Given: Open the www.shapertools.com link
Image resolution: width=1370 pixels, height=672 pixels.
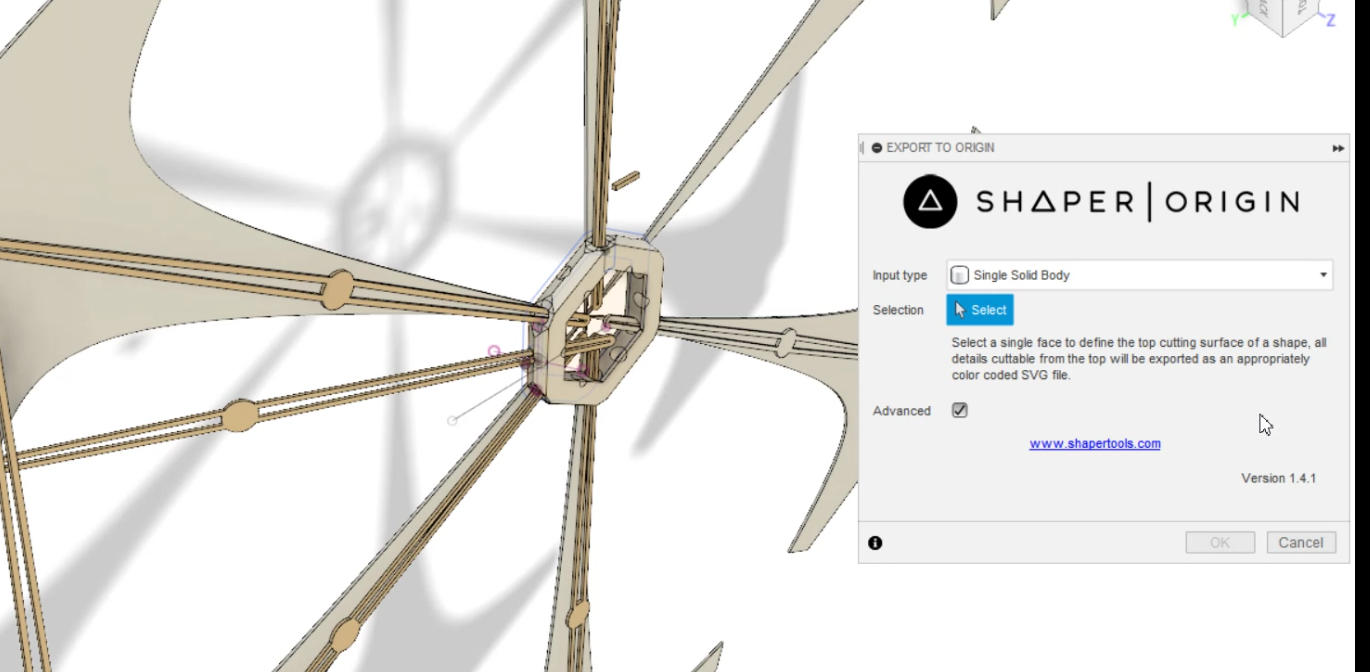Looking at the screenshot, I should click(1095, 444).
